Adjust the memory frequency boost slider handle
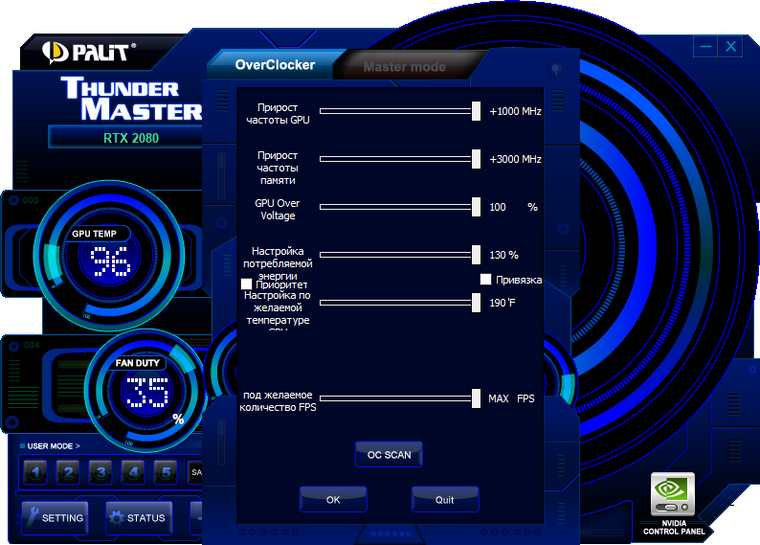 [x=476, y=159]
